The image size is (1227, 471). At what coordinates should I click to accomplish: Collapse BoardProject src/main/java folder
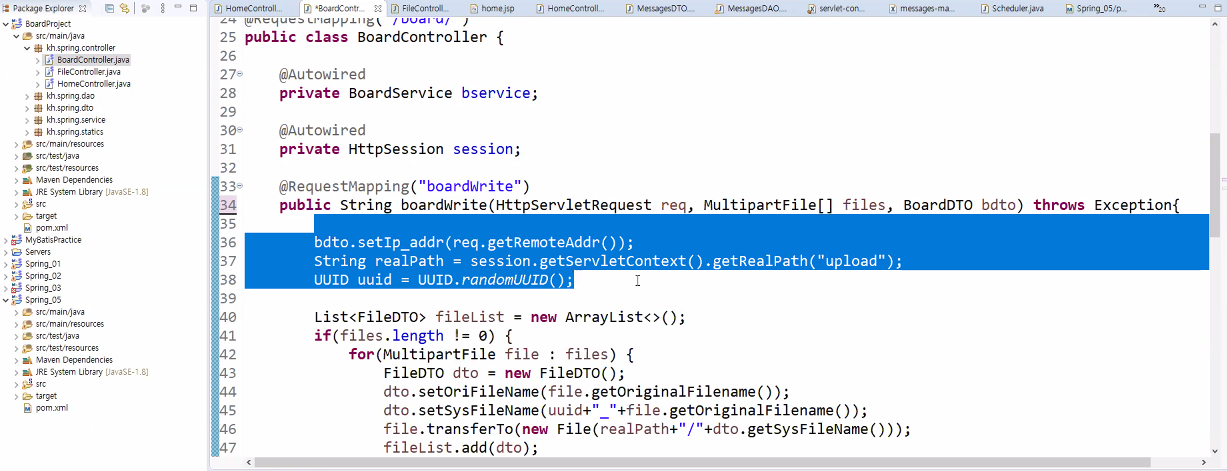click(x=16, y=36)
